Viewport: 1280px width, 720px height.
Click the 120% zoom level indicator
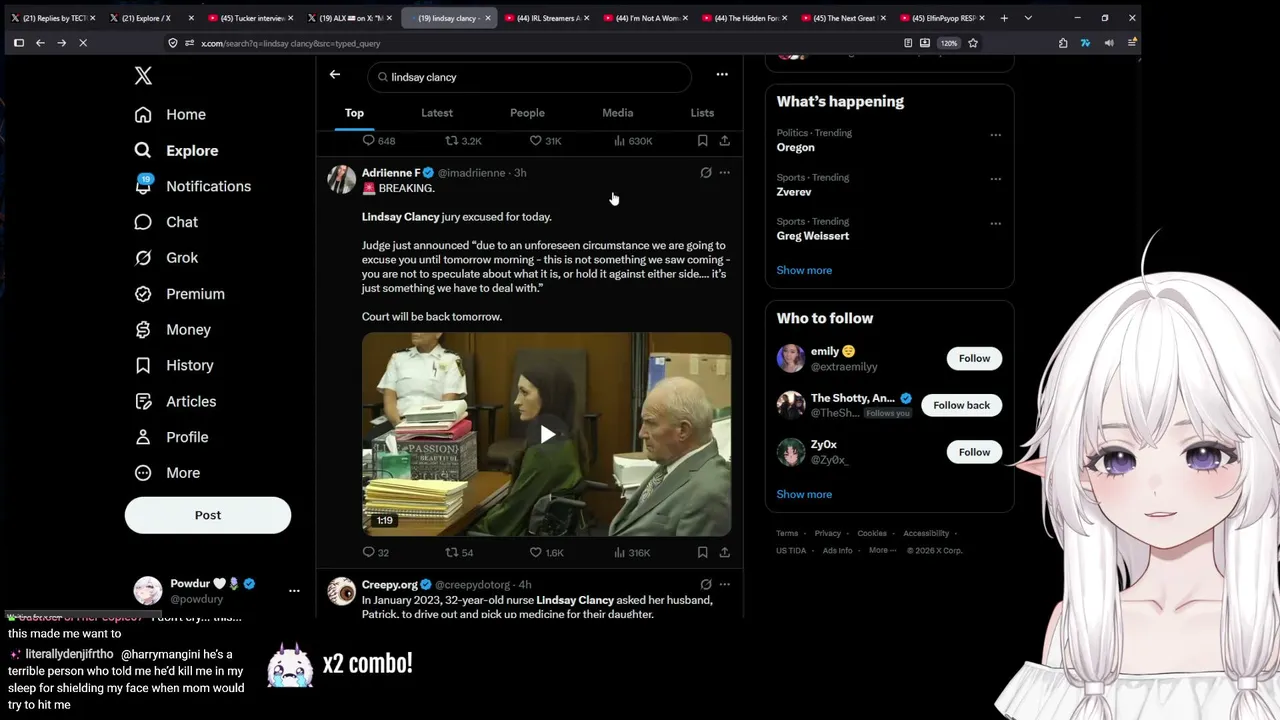[x=949, y=43]
